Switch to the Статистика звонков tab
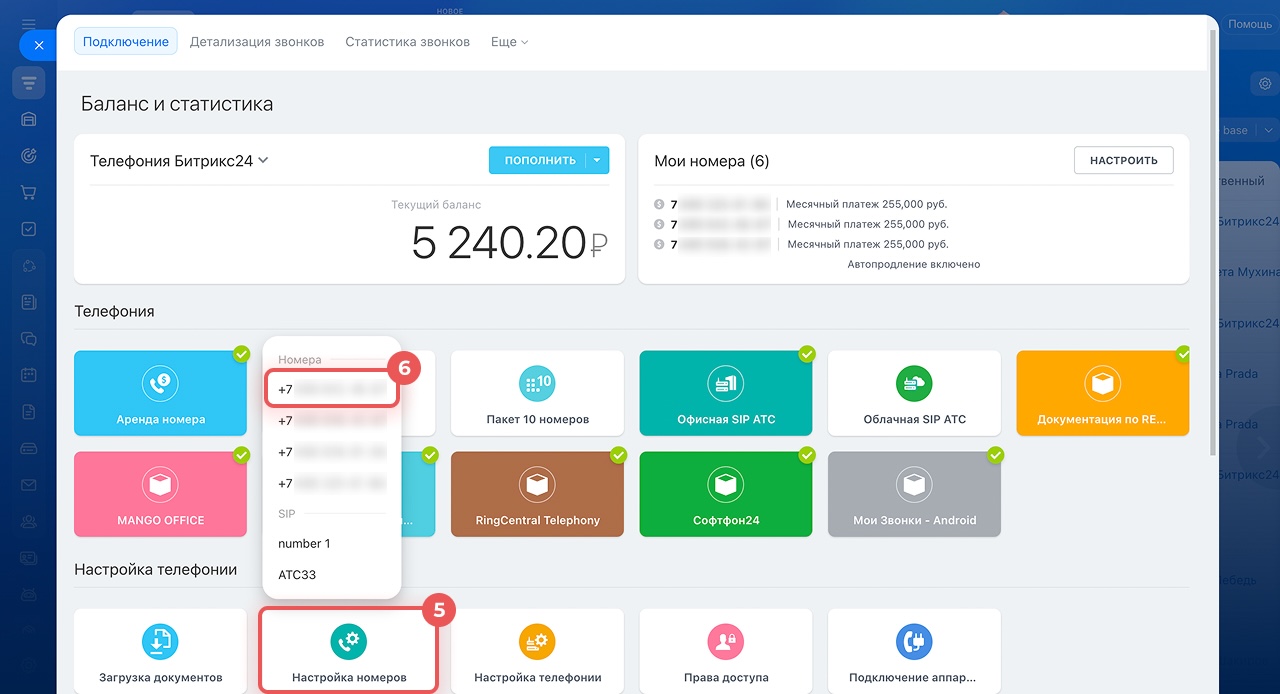Viewport: 1280px width, 694px height. click(x=407, y=42)
